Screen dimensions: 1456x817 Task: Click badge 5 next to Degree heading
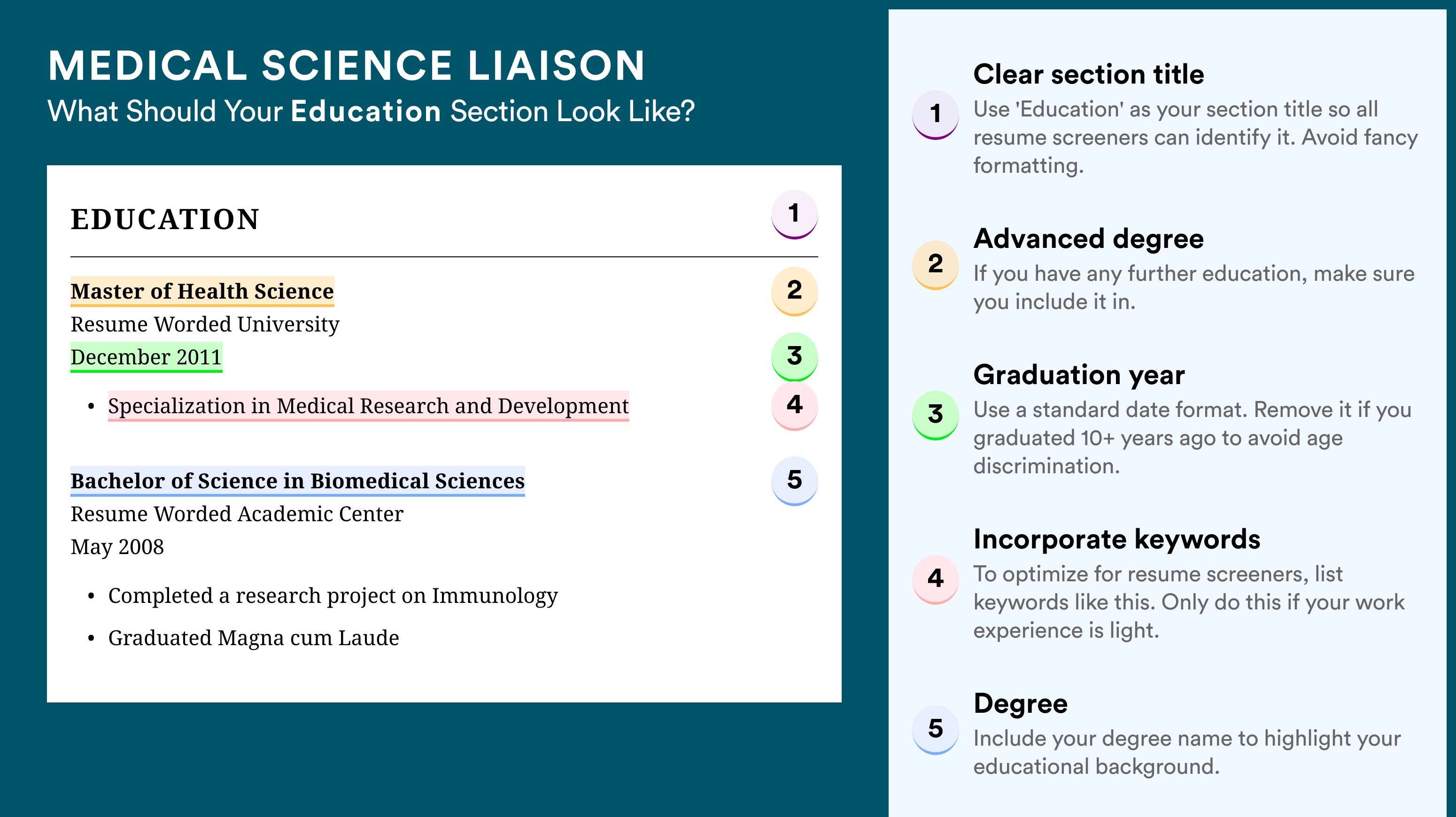point(935,730)
